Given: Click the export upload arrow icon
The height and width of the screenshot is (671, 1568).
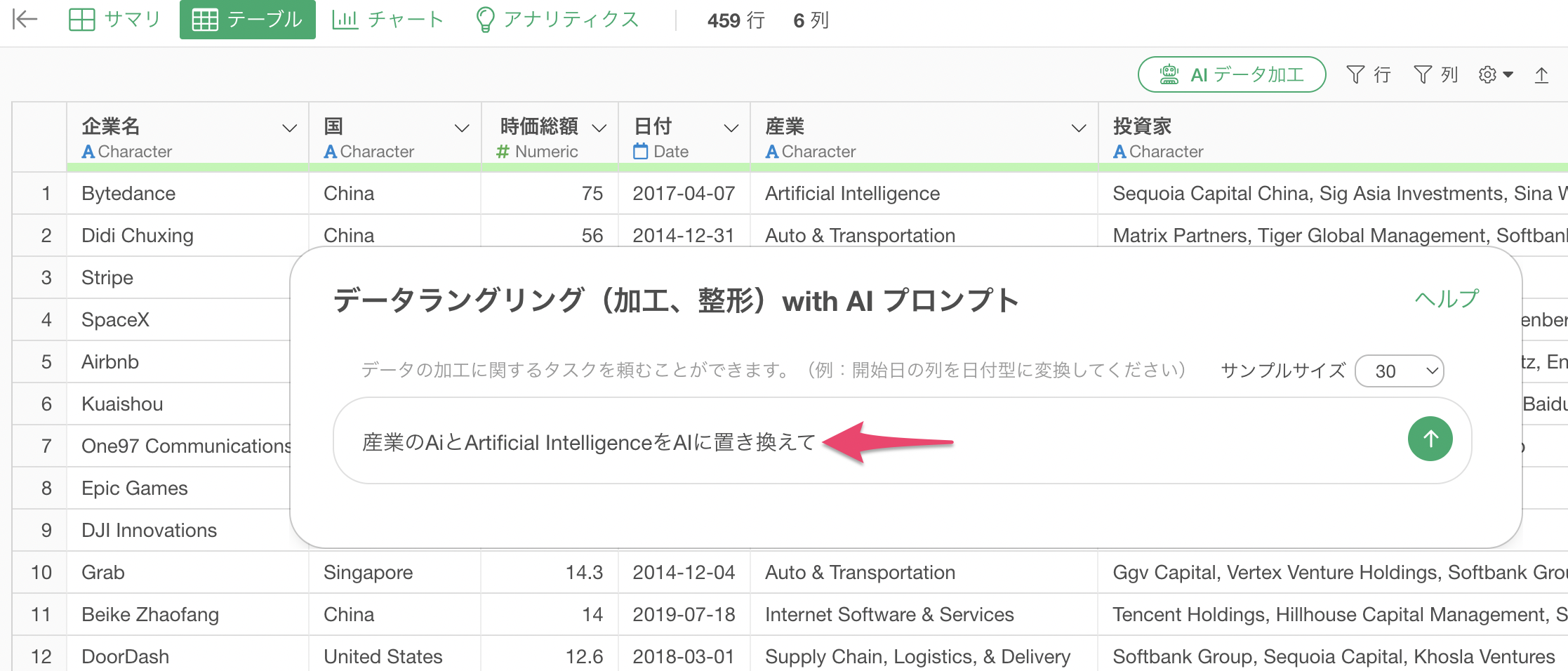Looking at the screenshot, I should point(1541,74).
